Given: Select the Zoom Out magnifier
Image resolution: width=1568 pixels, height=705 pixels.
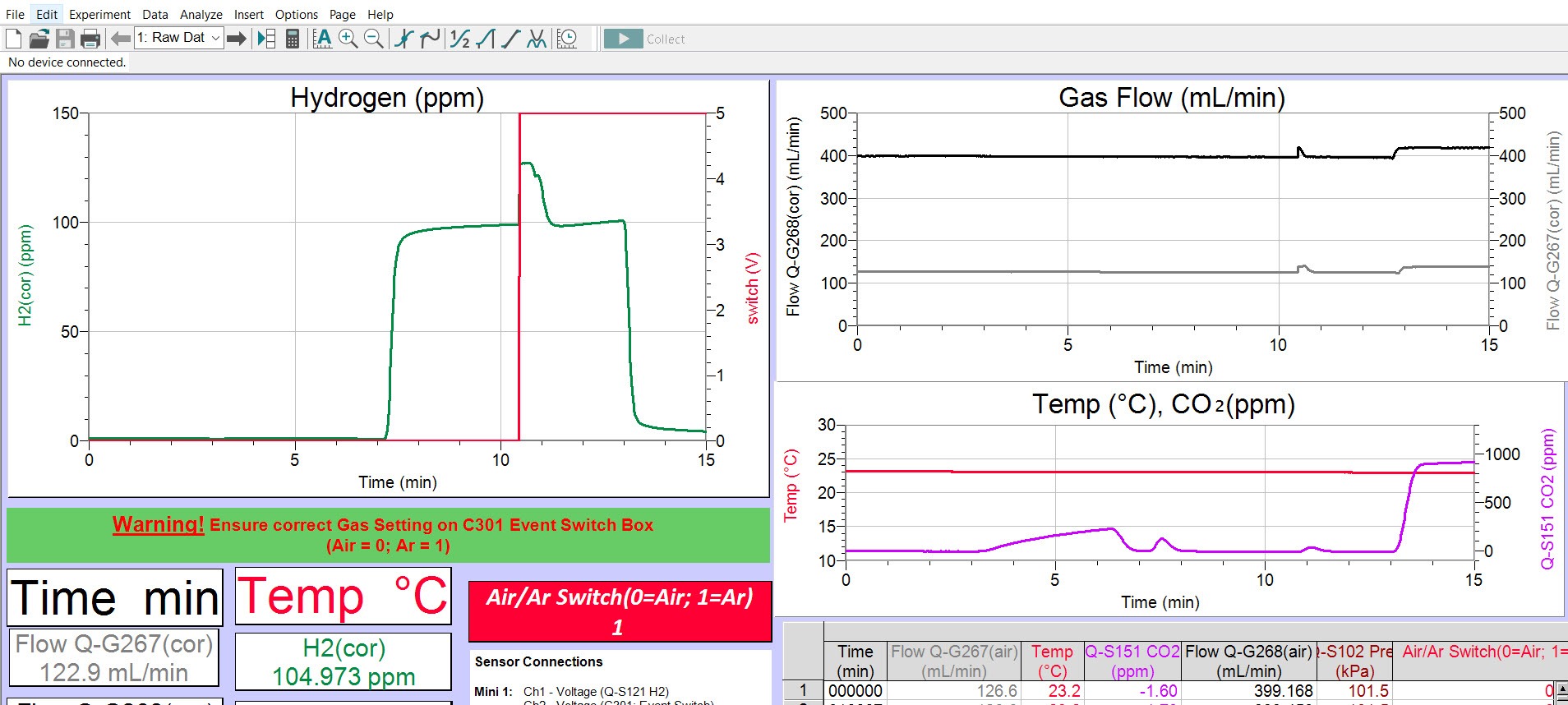Looking at the screenshot, I should pyautogui.click(x=374, y=39).
